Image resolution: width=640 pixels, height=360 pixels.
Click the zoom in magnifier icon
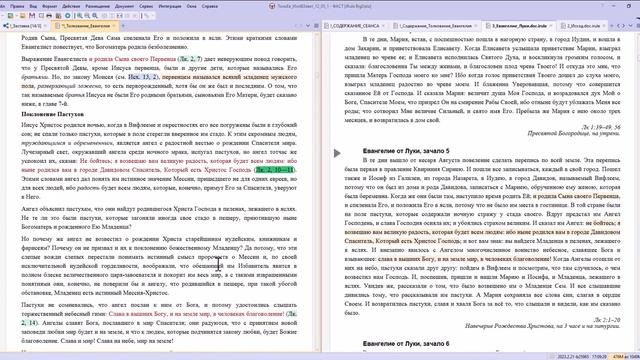pyautogui.click(x=80, y=16)
